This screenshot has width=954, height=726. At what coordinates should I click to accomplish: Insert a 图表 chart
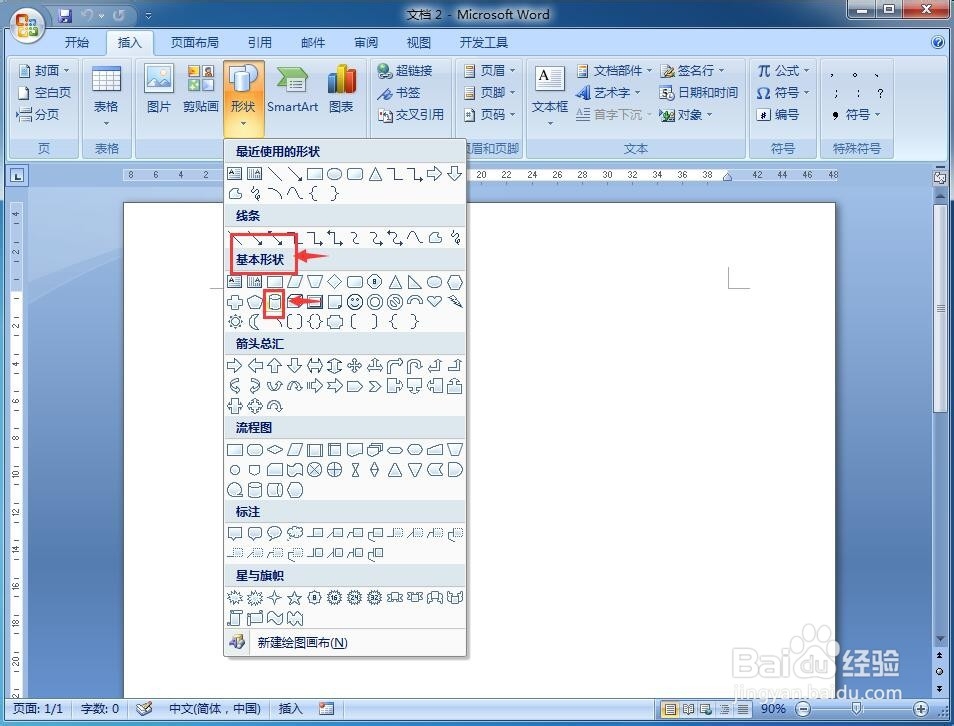[x=341, y=89]
